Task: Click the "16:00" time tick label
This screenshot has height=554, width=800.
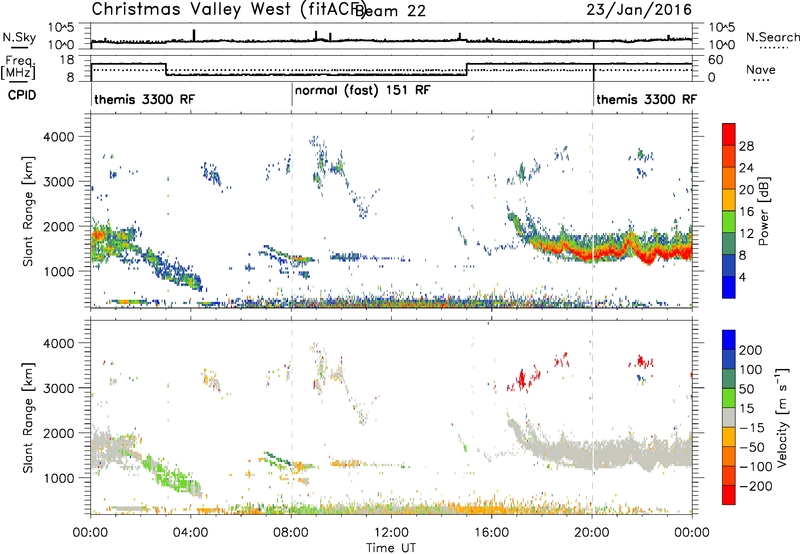Action: click(491, 532)
